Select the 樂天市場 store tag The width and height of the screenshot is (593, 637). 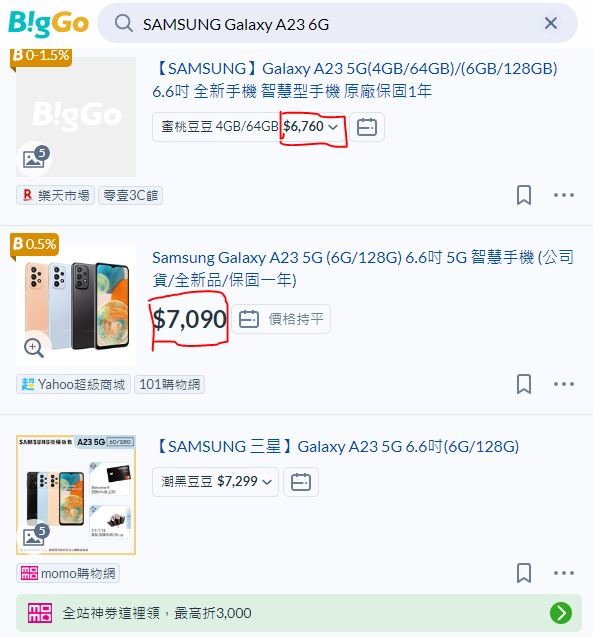click(56, 195)
